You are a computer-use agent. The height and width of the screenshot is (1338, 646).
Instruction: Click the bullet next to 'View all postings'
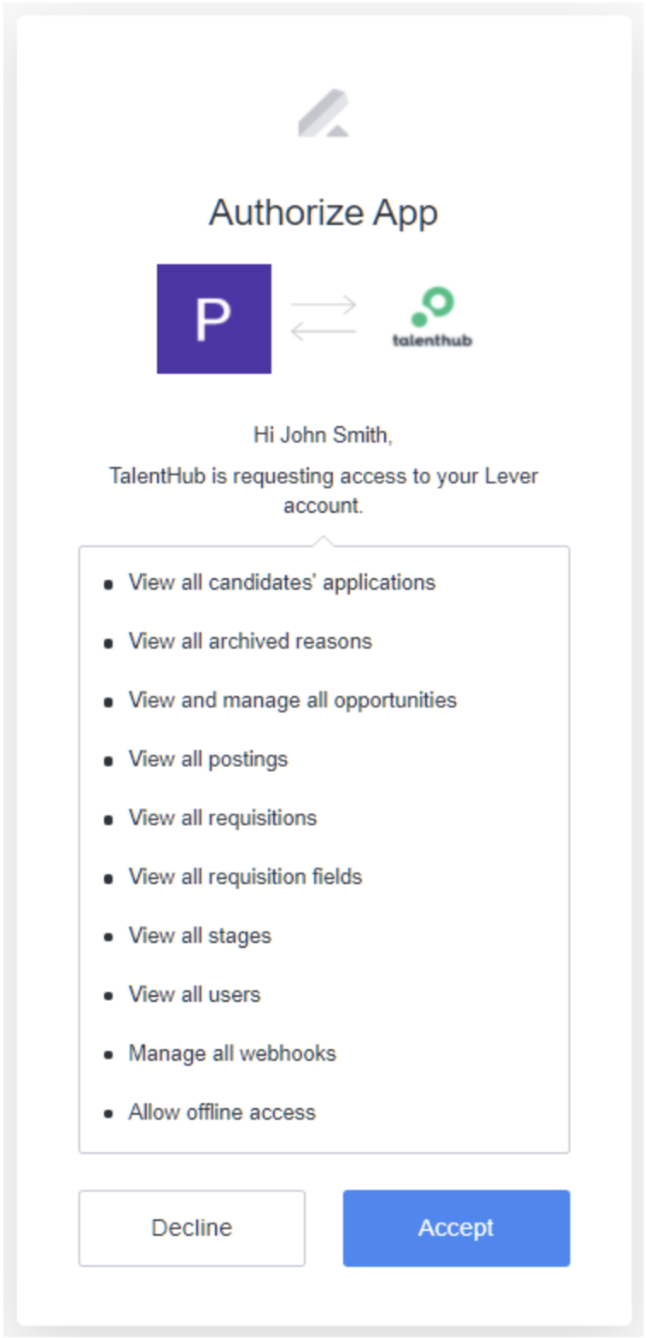[x=108, y=759]
